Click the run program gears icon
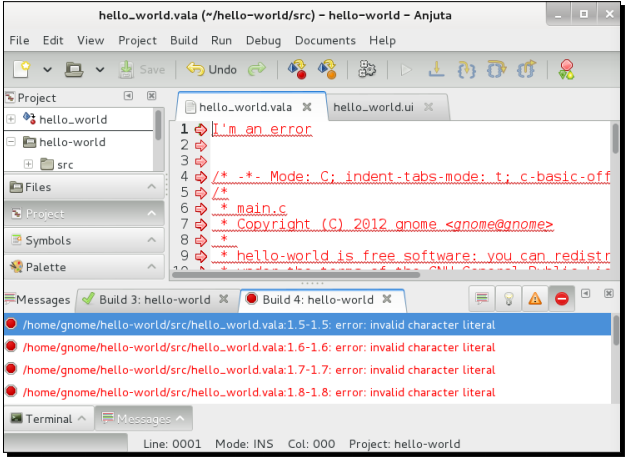This screenshot has width=627, height=461. [367, 69]
